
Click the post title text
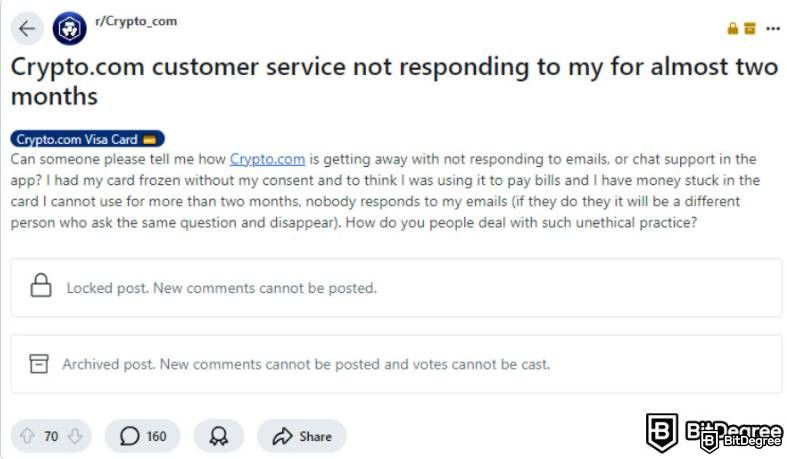tap(394, 81)
